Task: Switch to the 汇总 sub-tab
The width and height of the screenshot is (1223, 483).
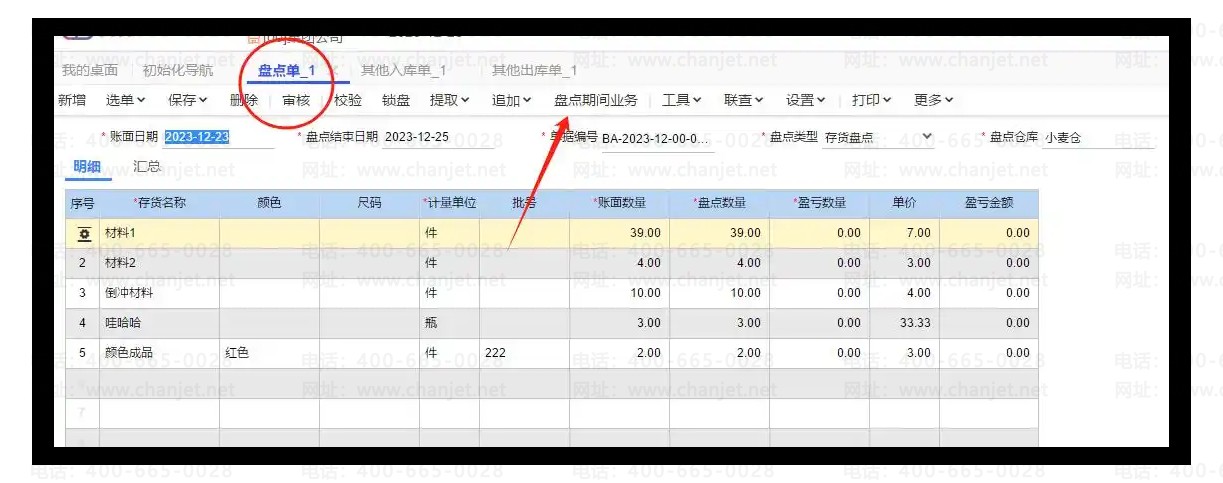Action: click(x=147, y=166)
